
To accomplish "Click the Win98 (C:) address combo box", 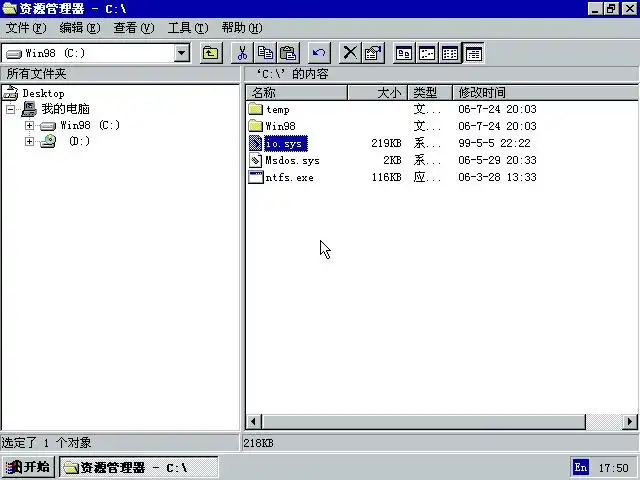I will click(x=96, y=53).
